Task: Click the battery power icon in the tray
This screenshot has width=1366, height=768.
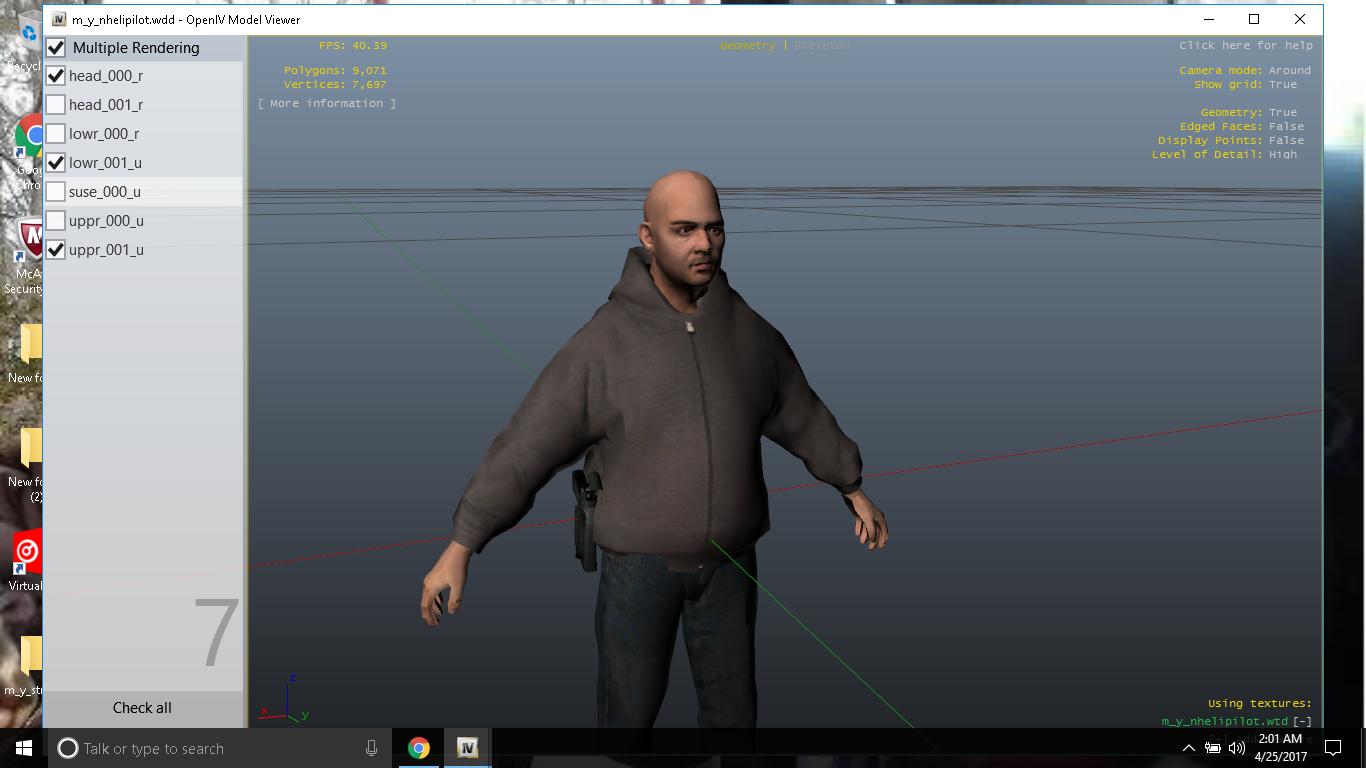Action: [1213, 748]
